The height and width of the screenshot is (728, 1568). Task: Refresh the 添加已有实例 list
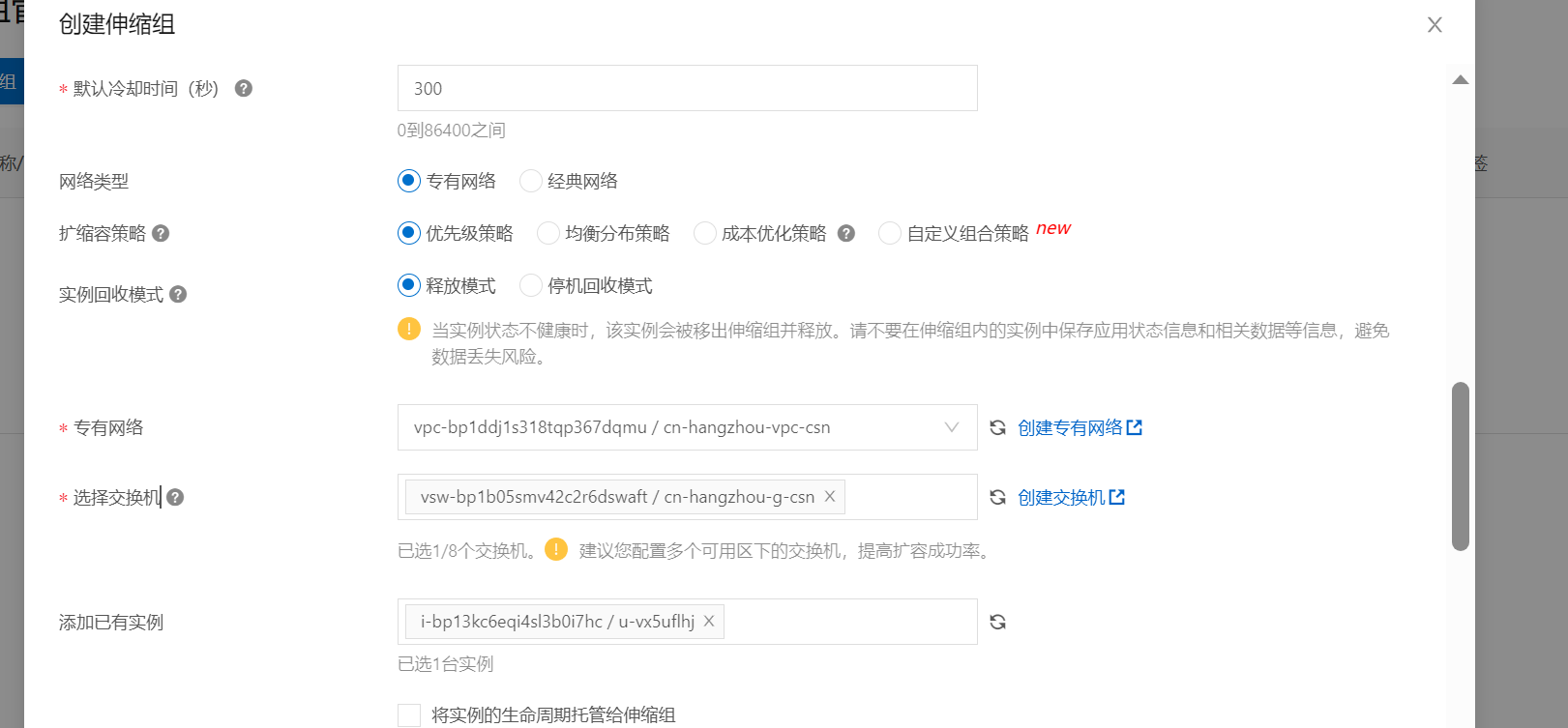click(998, 622)
